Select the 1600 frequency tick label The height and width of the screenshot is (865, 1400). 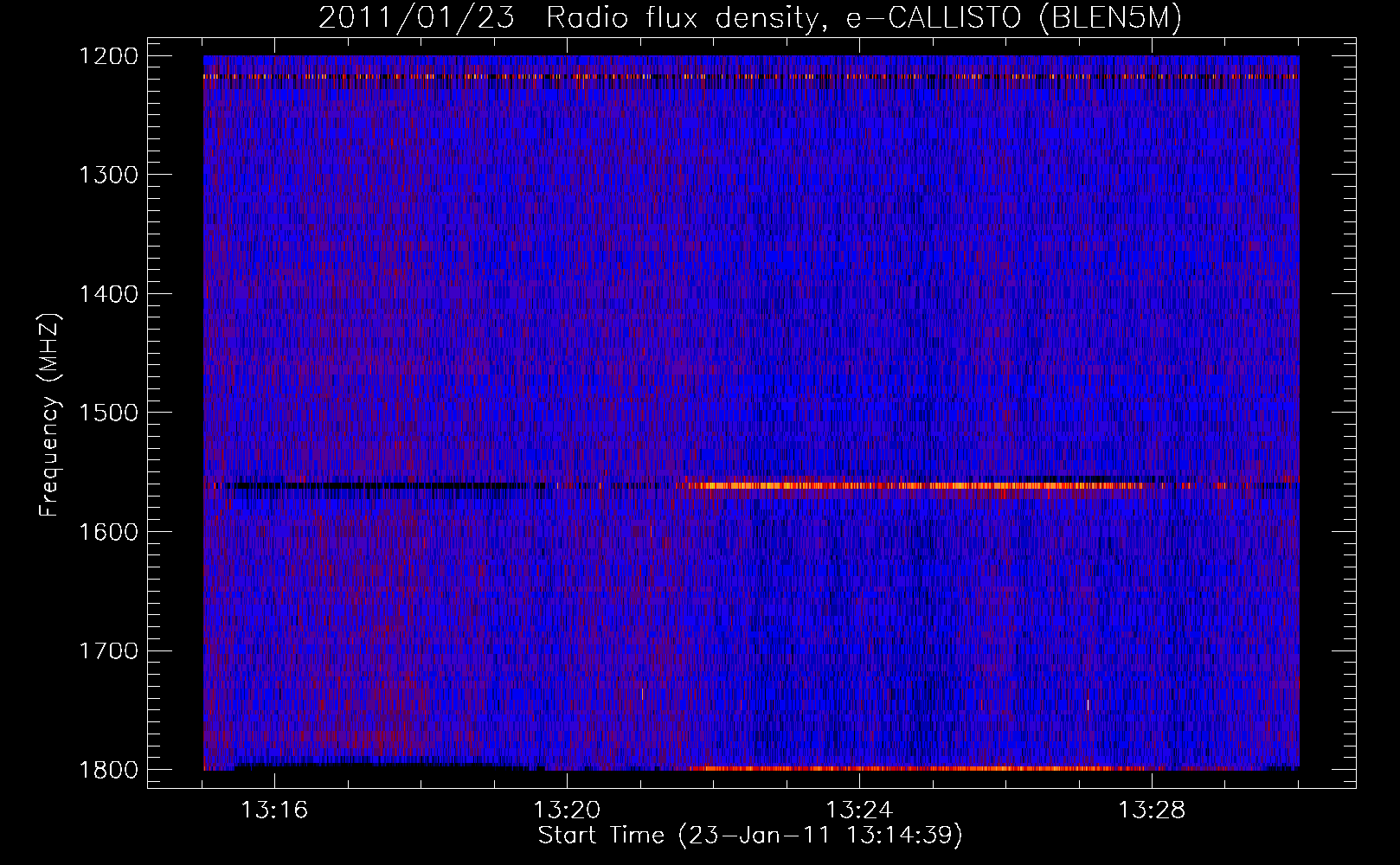pyautogui.click(x=108, y=532)
